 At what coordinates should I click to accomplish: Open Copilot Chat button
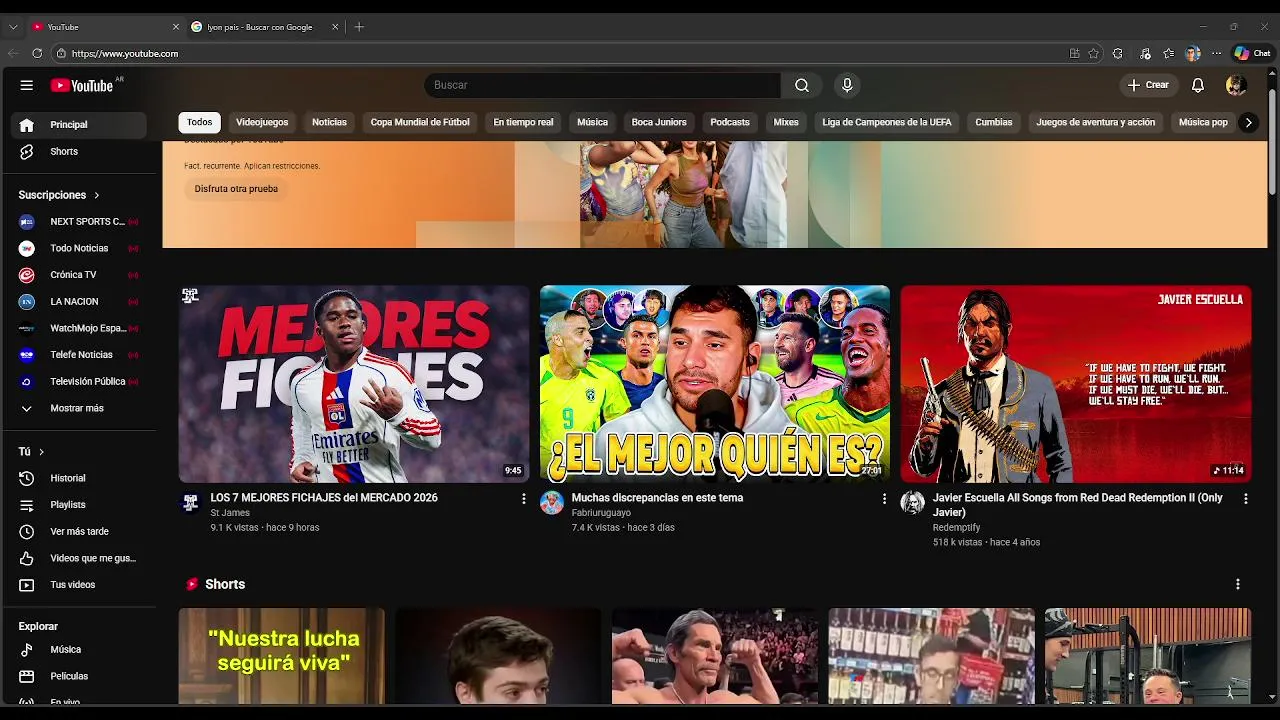click(x=1252, y=54)
